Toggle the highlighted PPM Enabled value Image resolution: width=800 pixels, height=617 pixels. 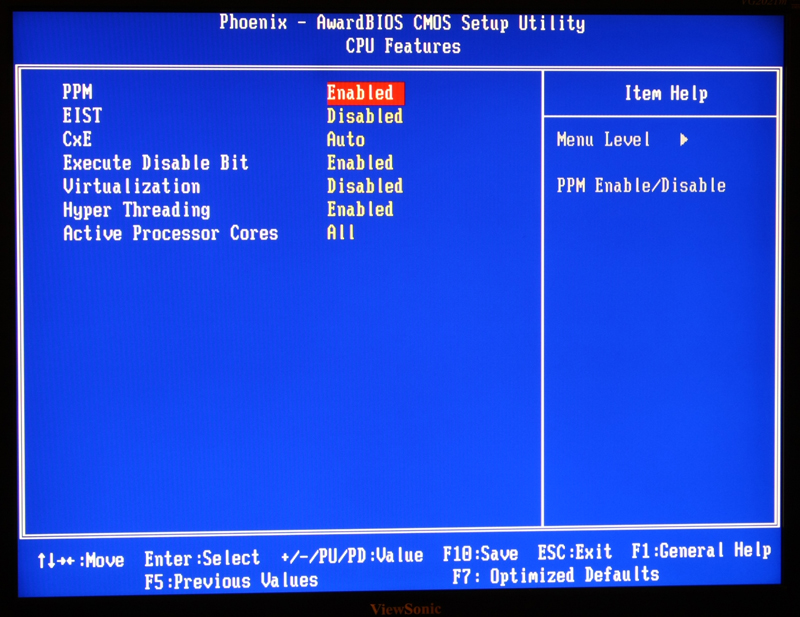(365, 93)
